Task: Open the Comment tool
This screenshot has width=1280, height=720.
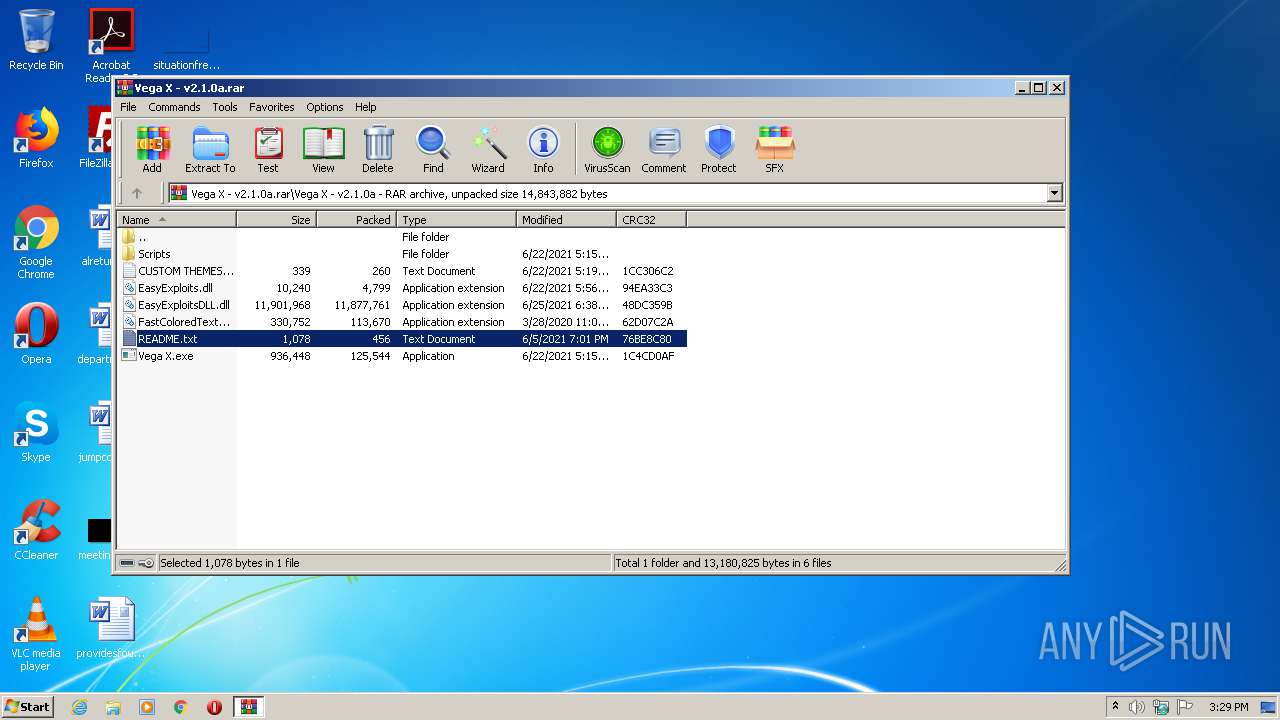Action: pos(664,149)
